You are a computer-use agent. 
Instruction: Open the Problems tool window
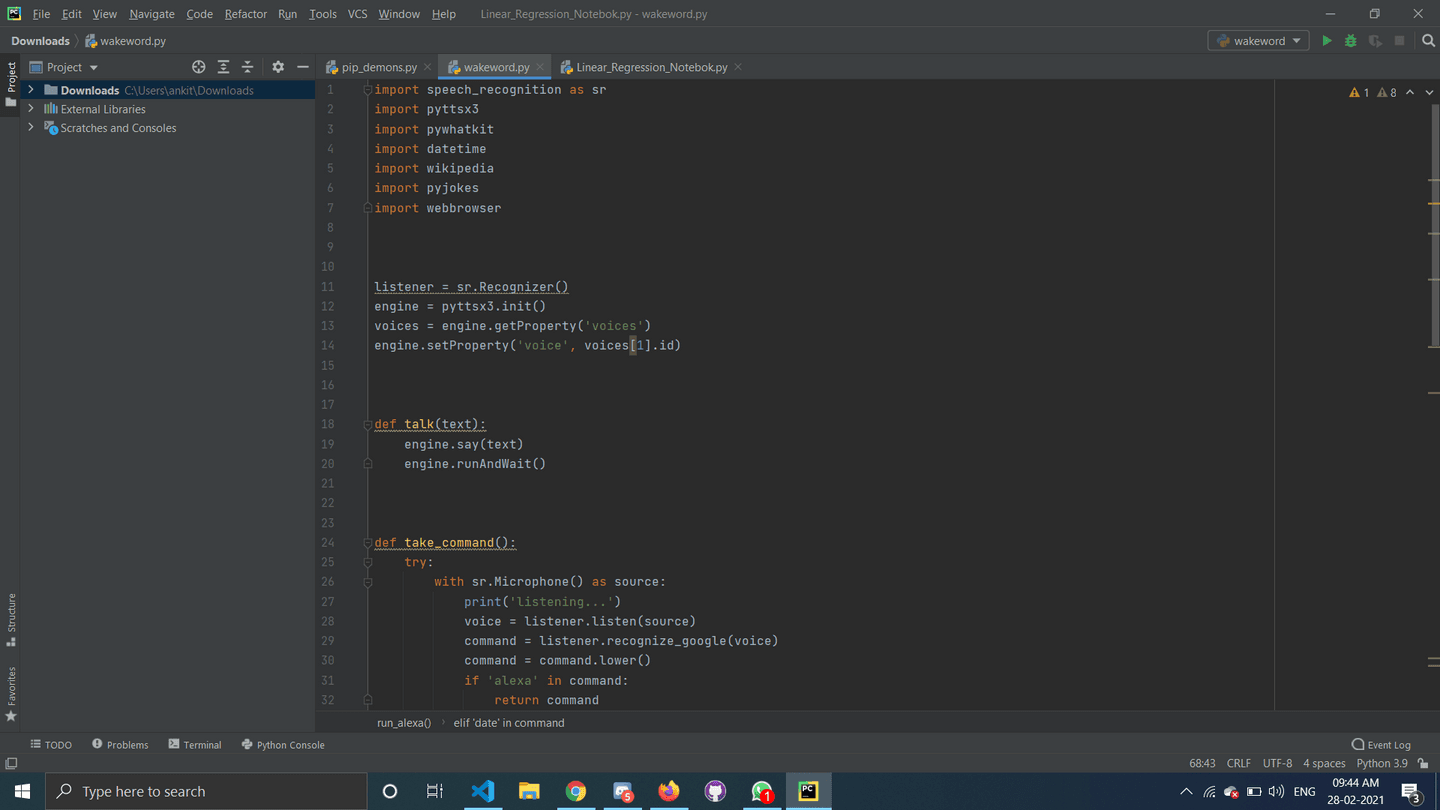(120, 745)
